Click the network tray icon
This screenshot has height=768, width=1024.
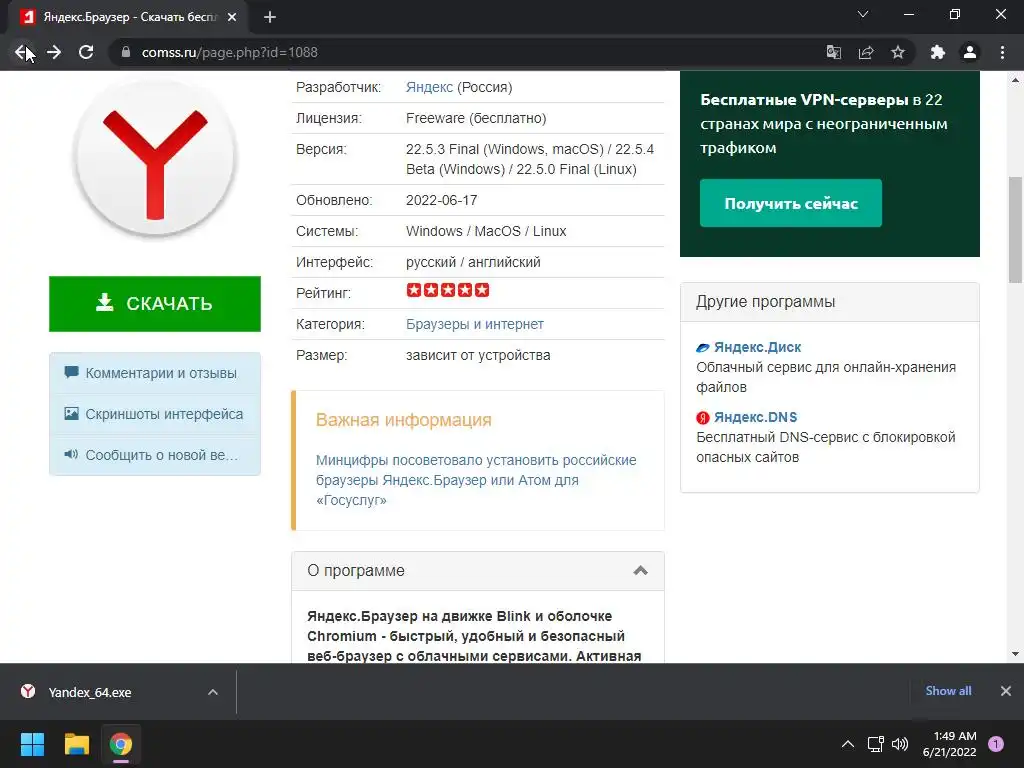pos(875,744)
